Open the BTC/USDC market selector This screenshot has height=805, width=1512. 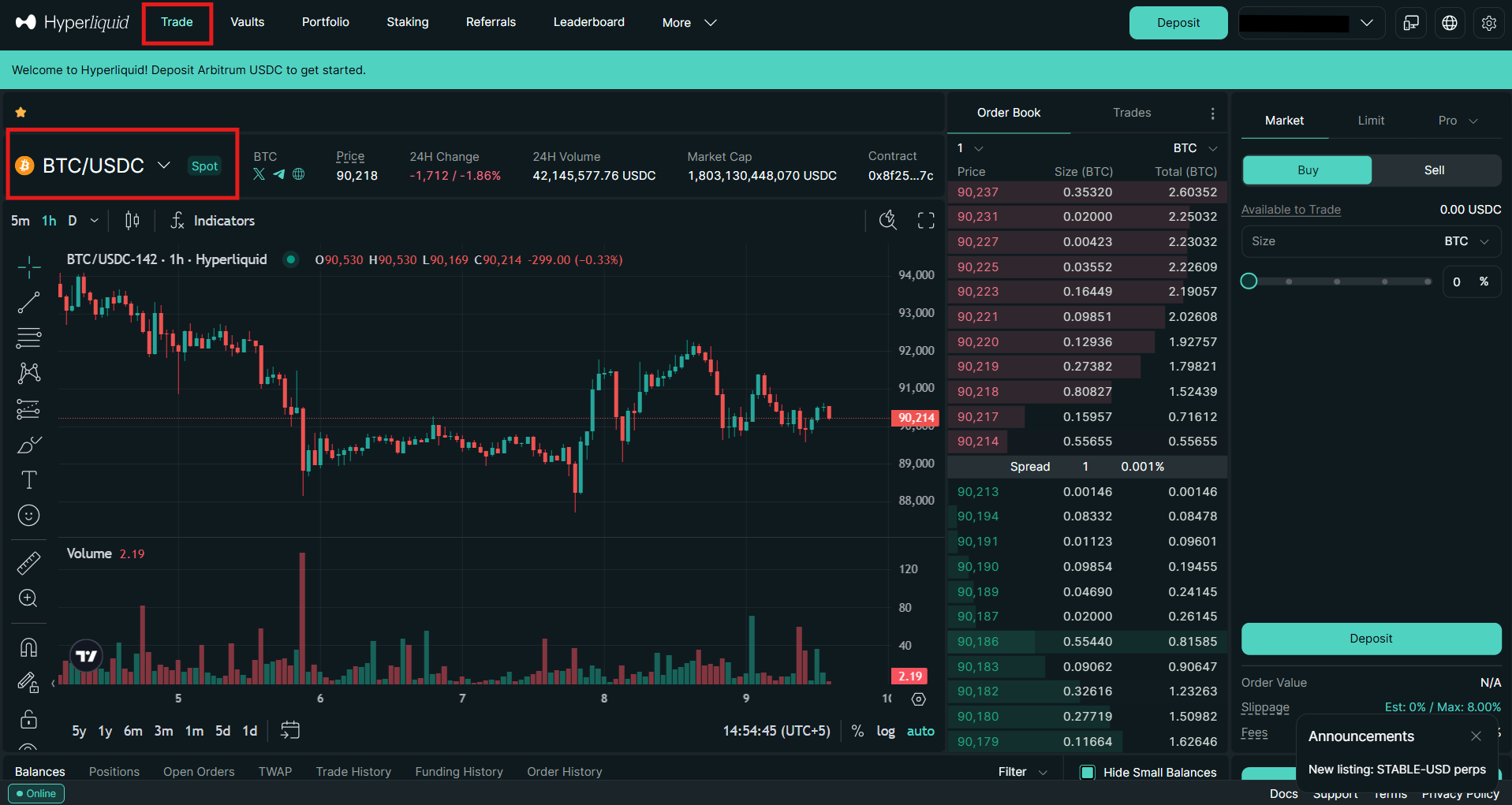95,165
